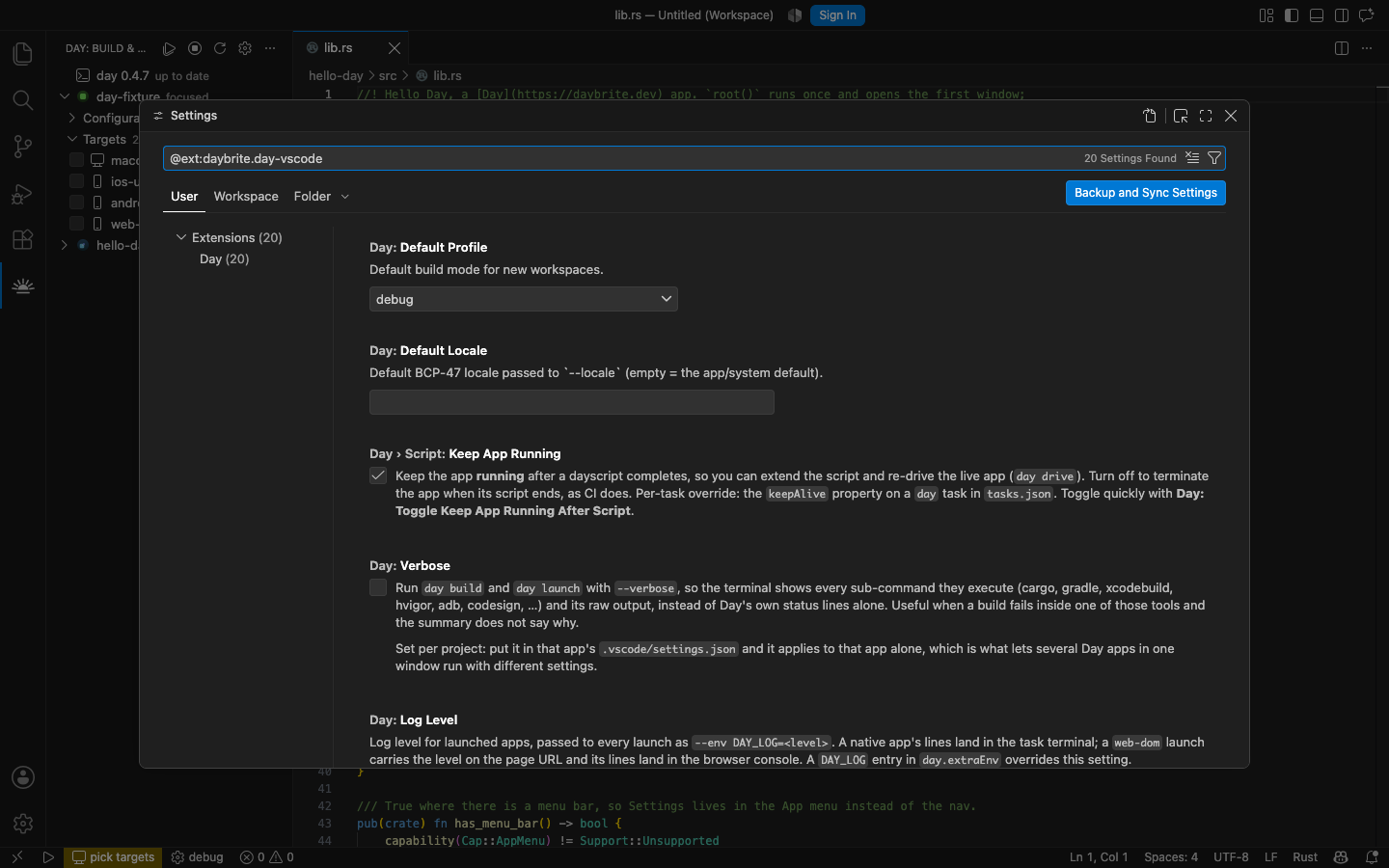Expand the hello-day tree node
The image size is (1389, 868).
(x=65, y=245)
